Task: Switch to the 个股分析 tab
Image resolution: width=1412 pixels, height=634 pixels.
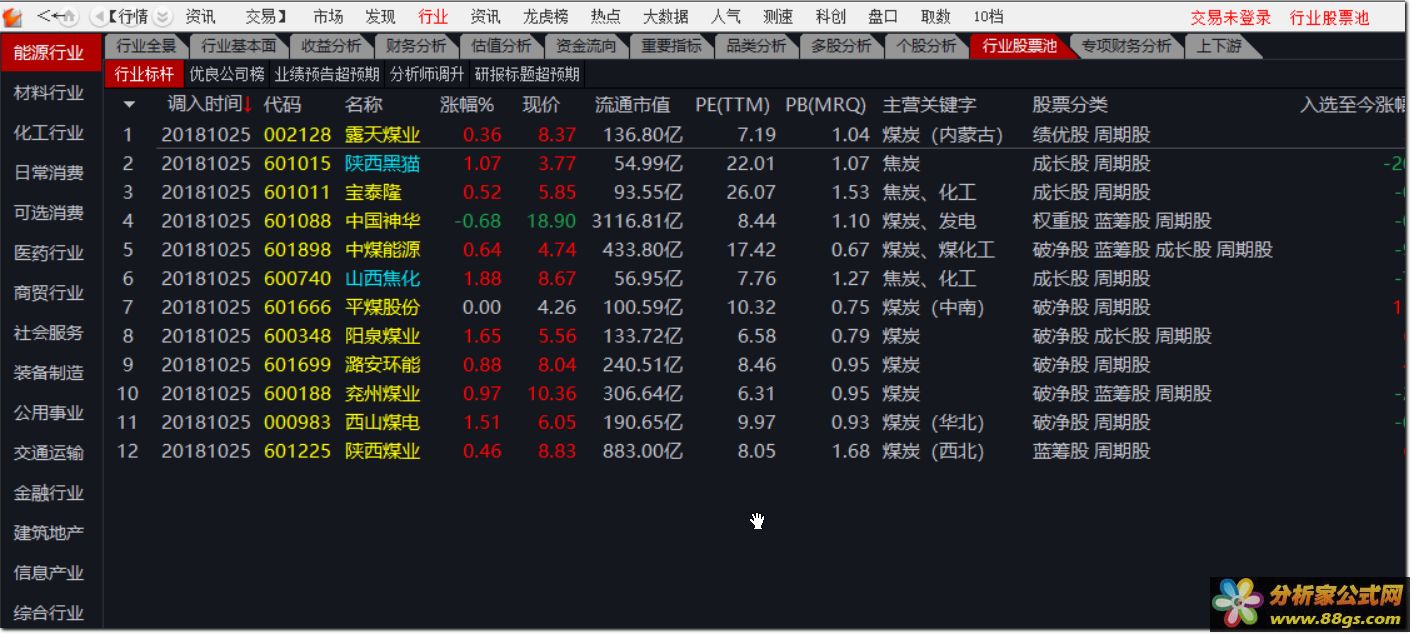Action: tap(926, 46)
